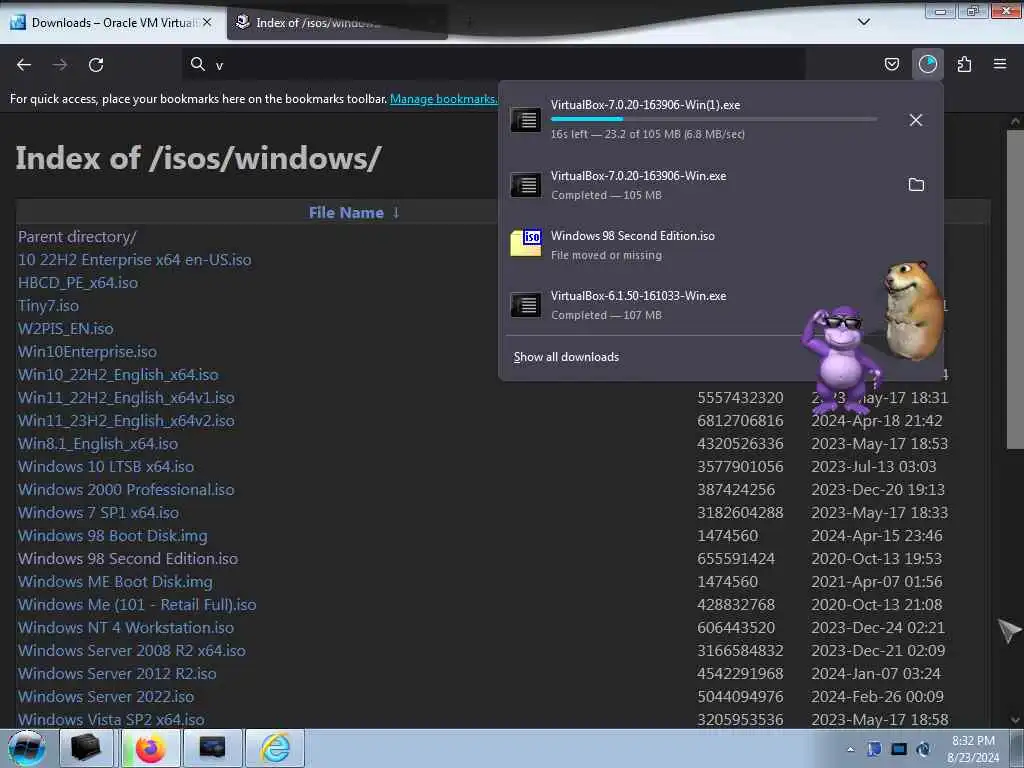Screen dimensions: 1024x768
Task: Click the address bar search field
Action: coord(494,65)
